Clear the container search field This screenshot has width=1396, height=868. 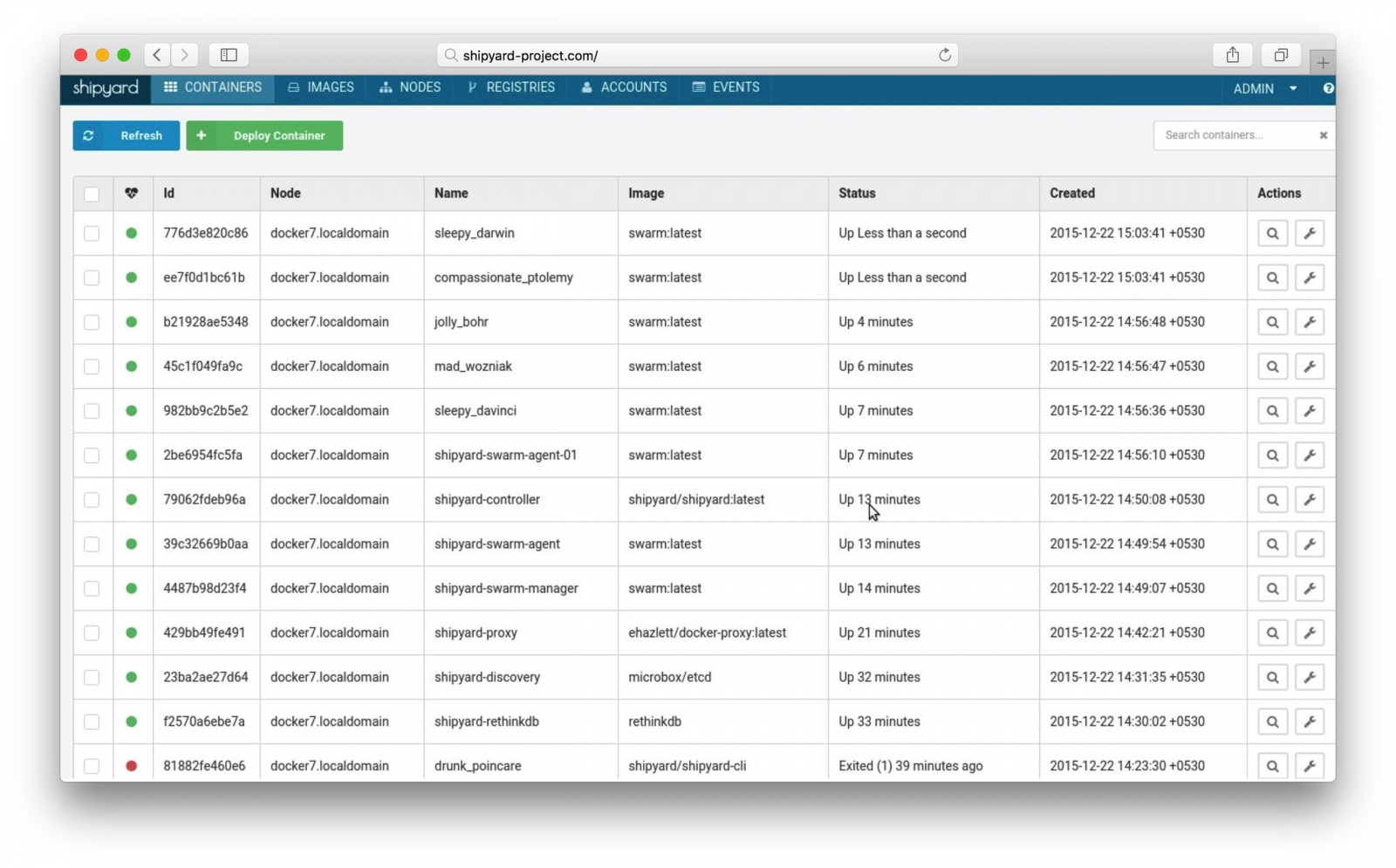point(1323,134)
